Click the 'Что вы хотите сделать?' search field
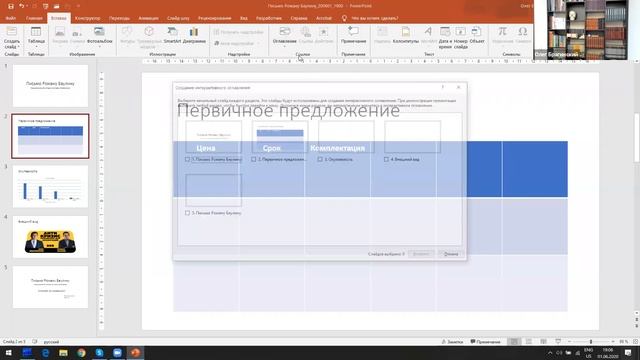The width and height of the screenshot is (640, 360). pyautogui.click(x=375, y=18)
